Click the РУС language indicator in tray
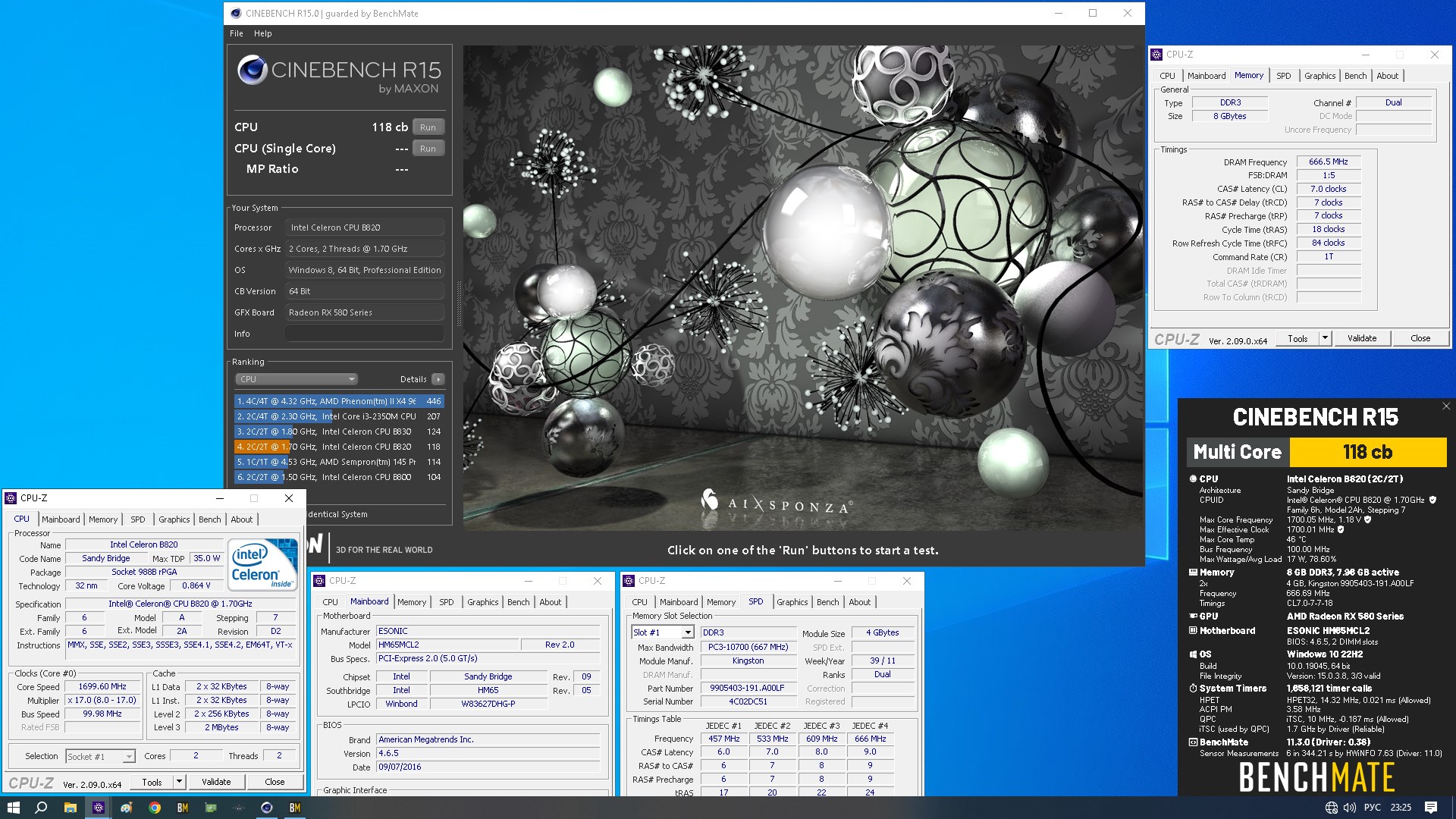This screenshot has height=819, width=1456. click(x=1372, y=808)
